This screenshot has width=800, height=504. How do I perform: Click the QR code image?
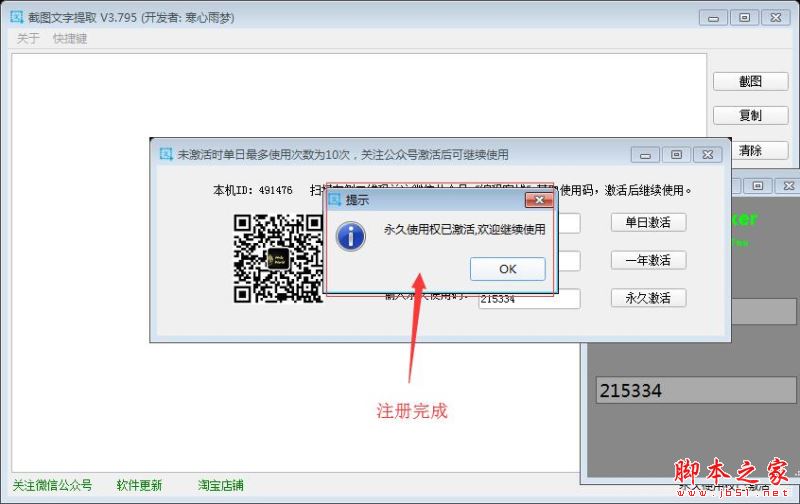(x=279, y=259)
